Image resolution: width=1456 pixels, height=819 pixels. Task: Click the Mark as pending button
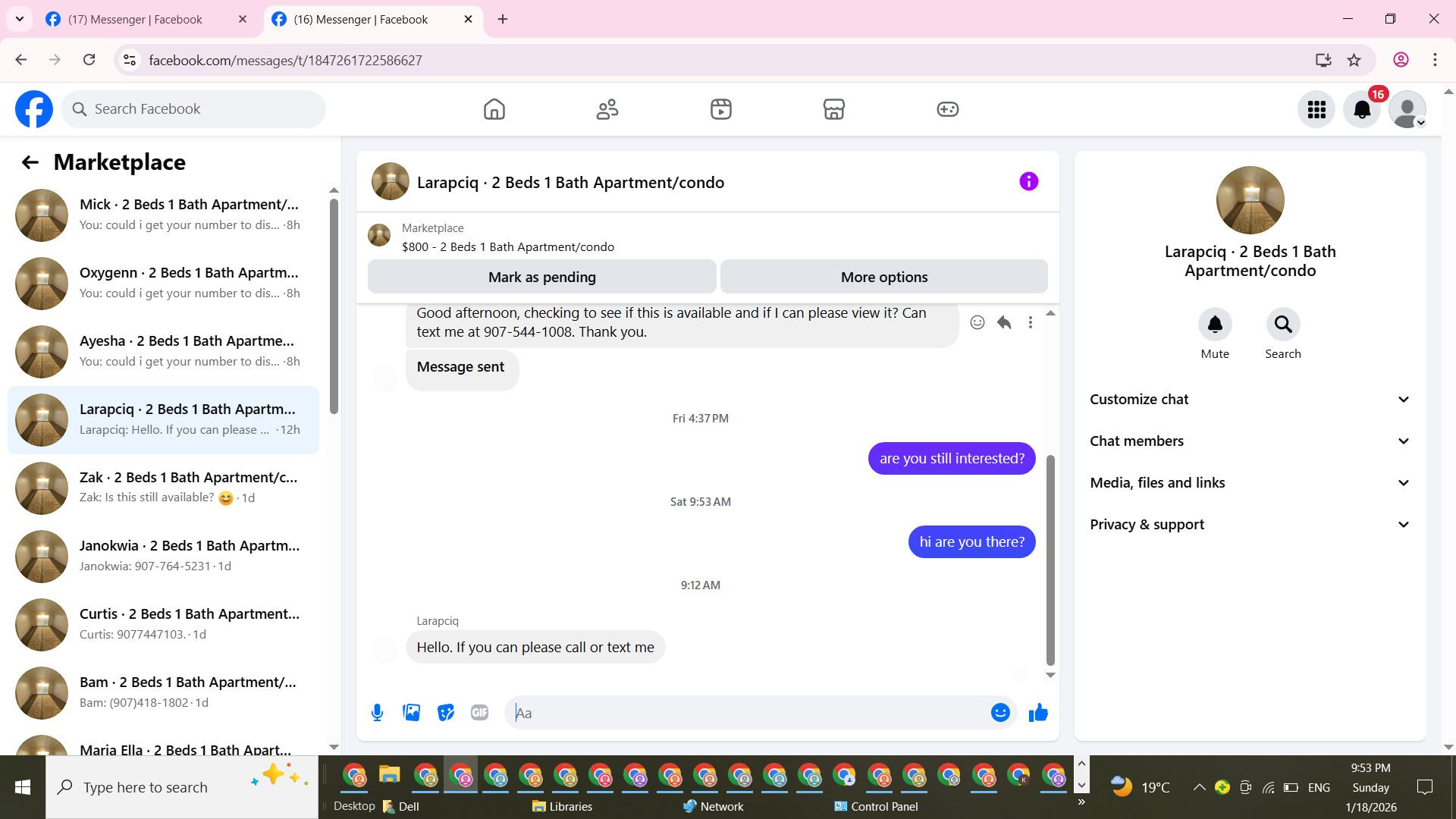(541, 277)
